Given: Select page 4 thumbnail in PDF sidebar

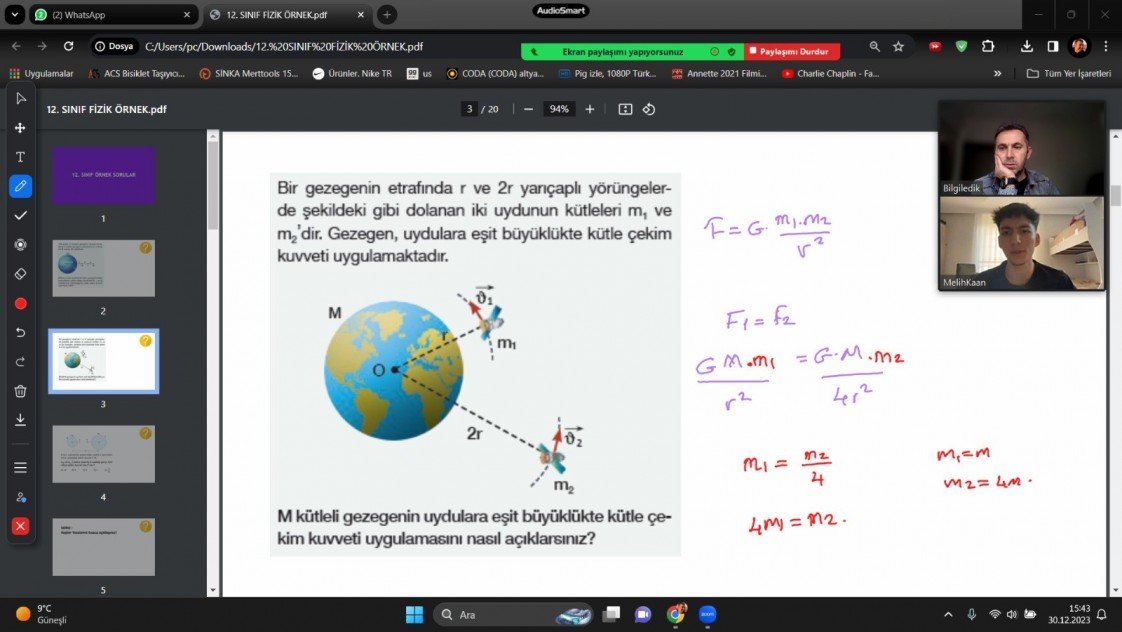Looking at the screenshot, I should pos(103,453).
